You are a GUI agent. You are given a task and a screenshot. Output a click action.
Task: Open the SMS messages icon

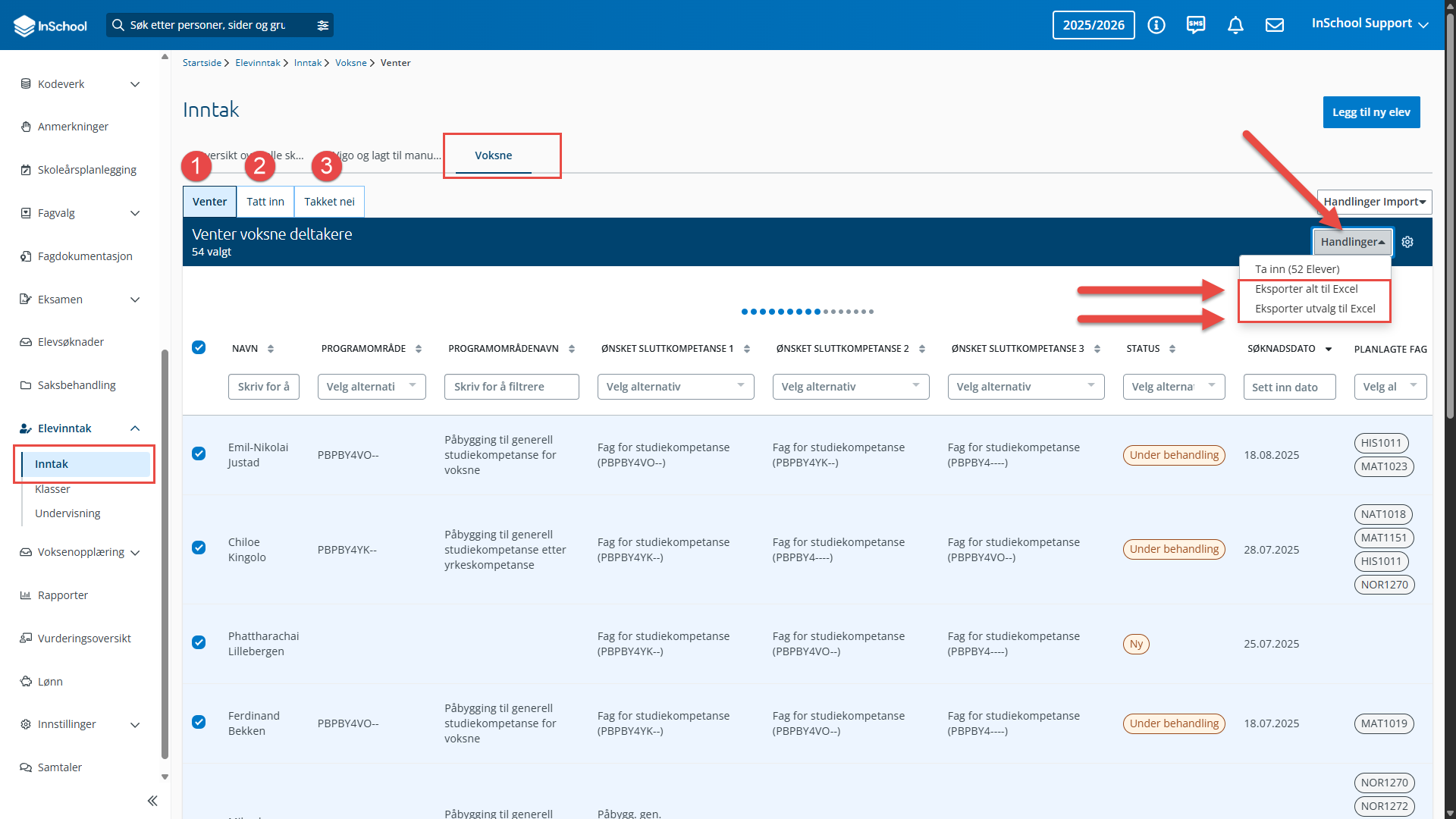1196,25
